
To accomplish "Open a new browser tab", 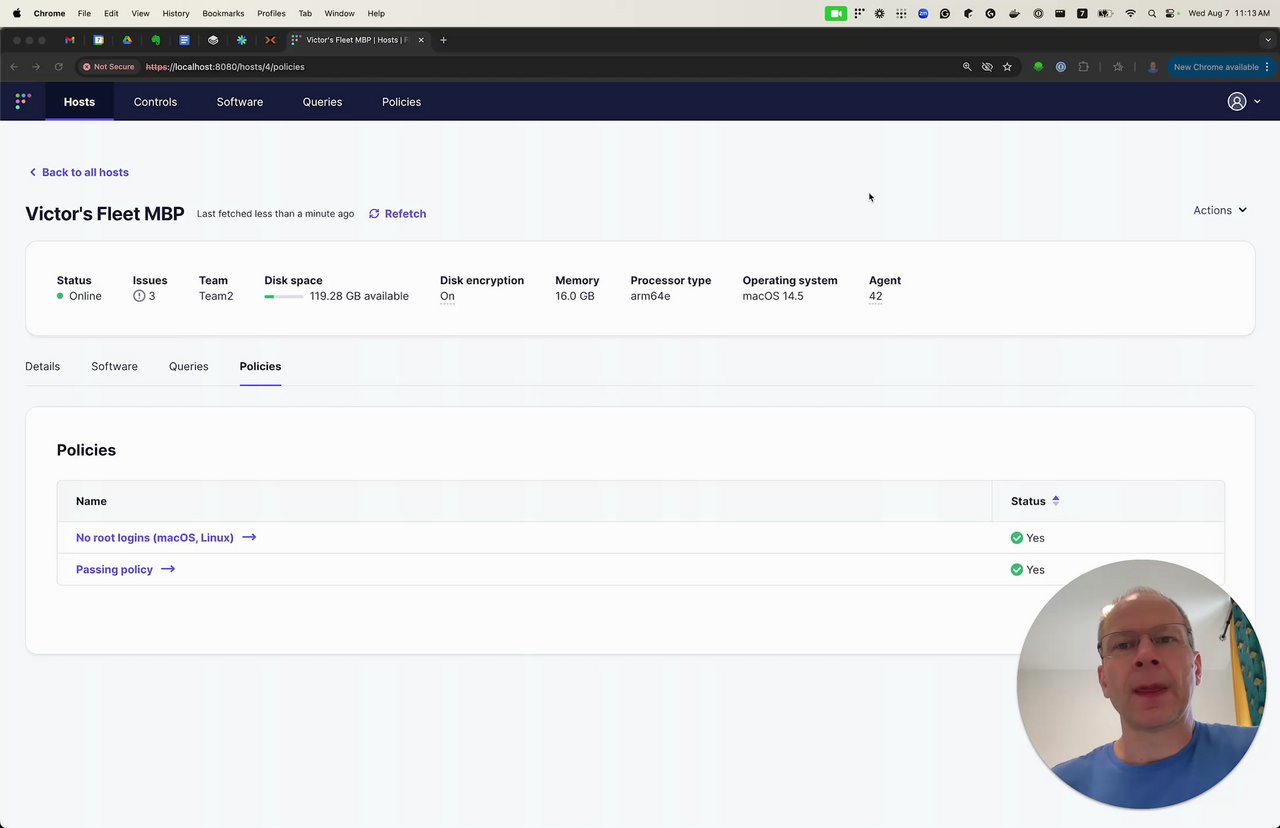I will tap(443, 40).
